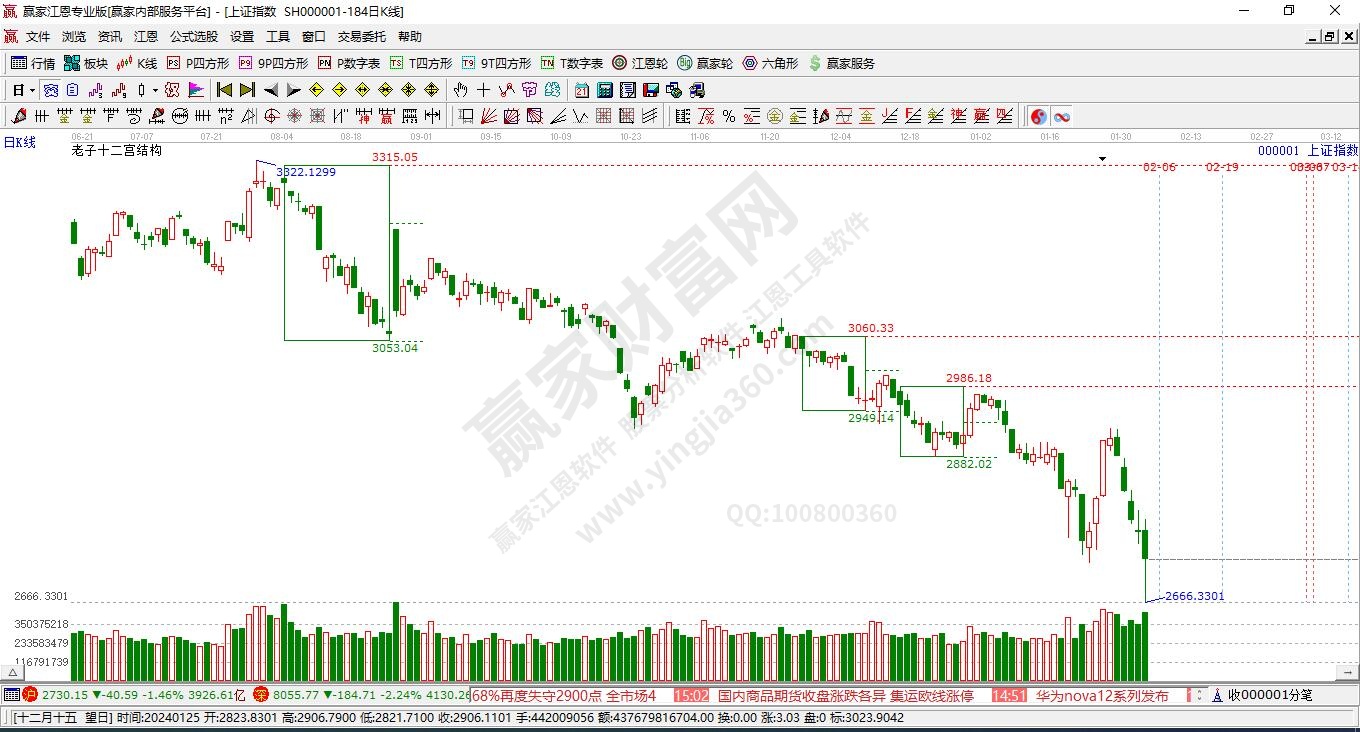Toggle the infinity loop icon
This screenshot has height=732, width=1360.
1062,116
